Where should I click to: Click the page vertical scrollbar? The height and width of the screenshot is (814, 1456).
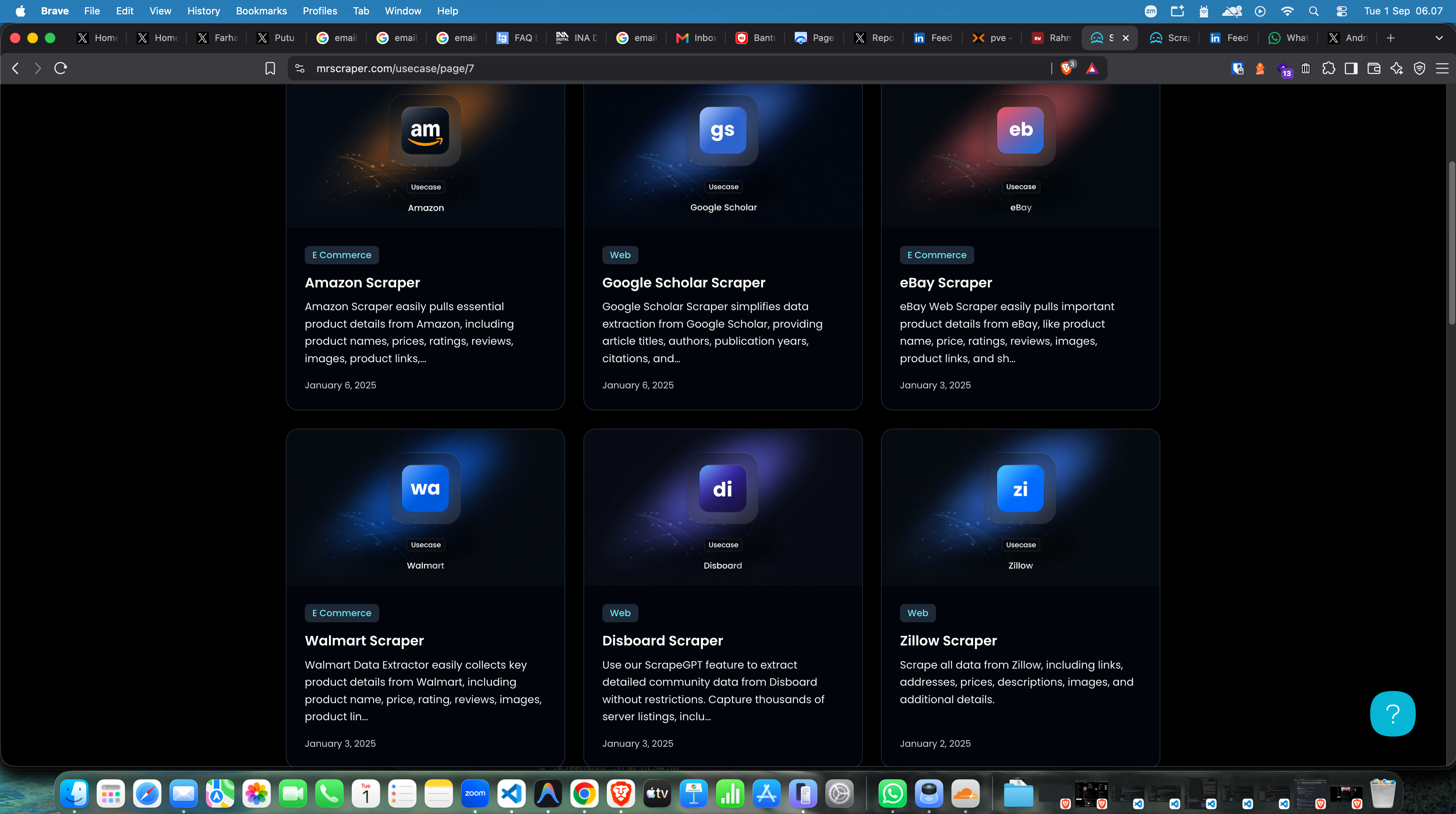click(x=1451, y=243)
